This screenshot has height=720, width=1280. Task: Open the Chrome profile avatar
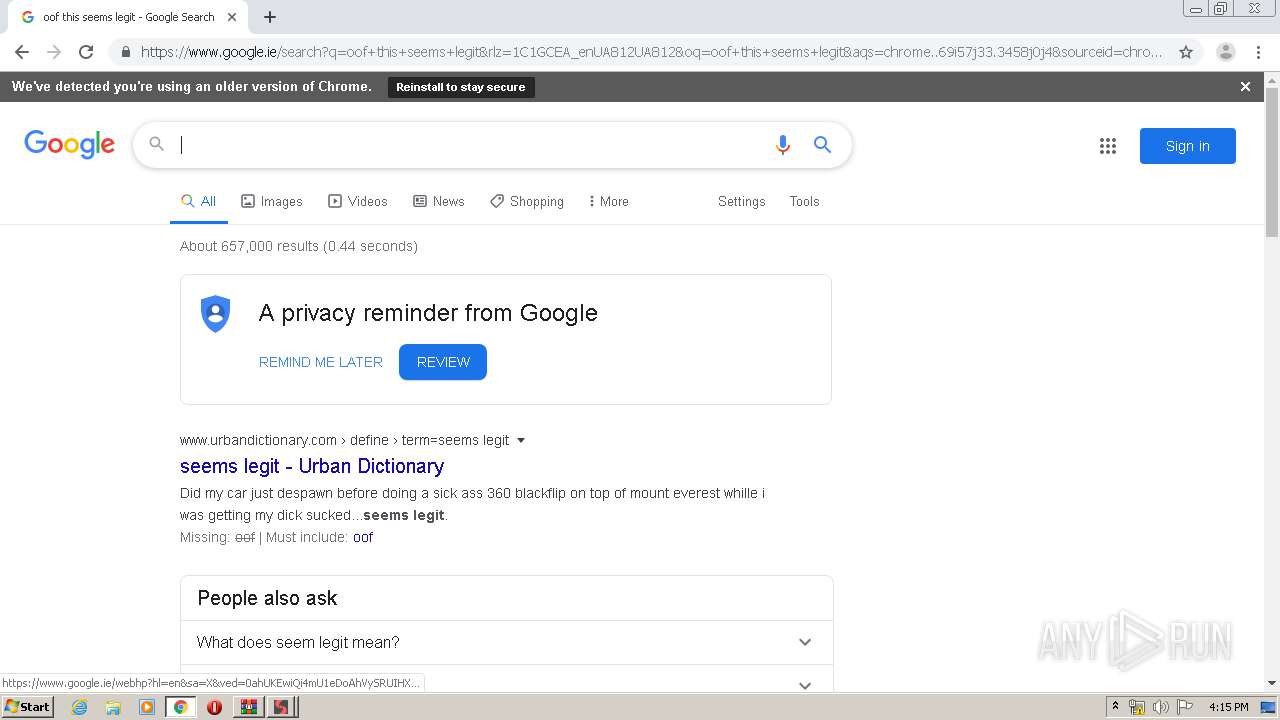pos(1225,52)
